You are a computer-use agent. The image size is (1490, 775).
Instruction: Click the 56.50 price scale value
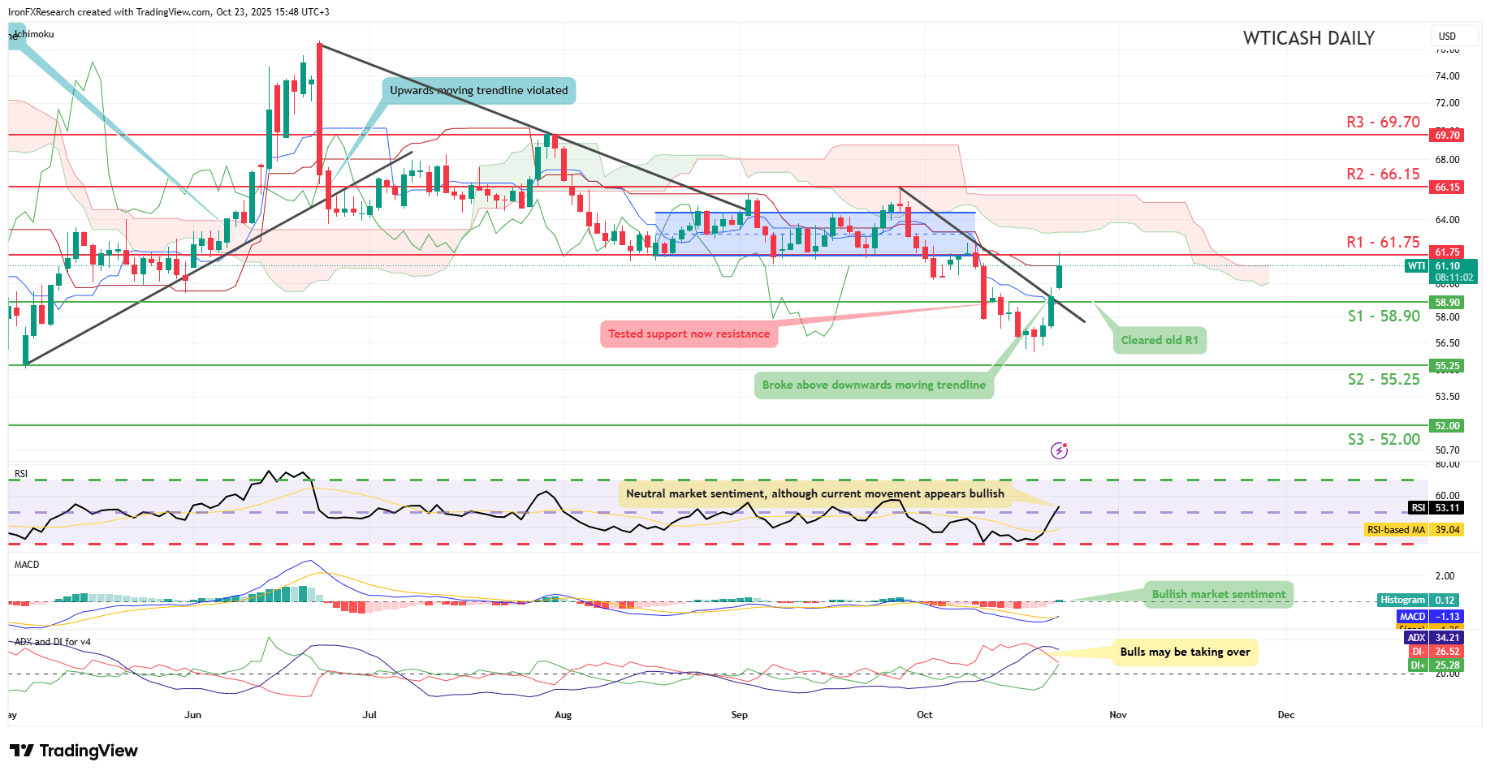tap(1446, 342)
